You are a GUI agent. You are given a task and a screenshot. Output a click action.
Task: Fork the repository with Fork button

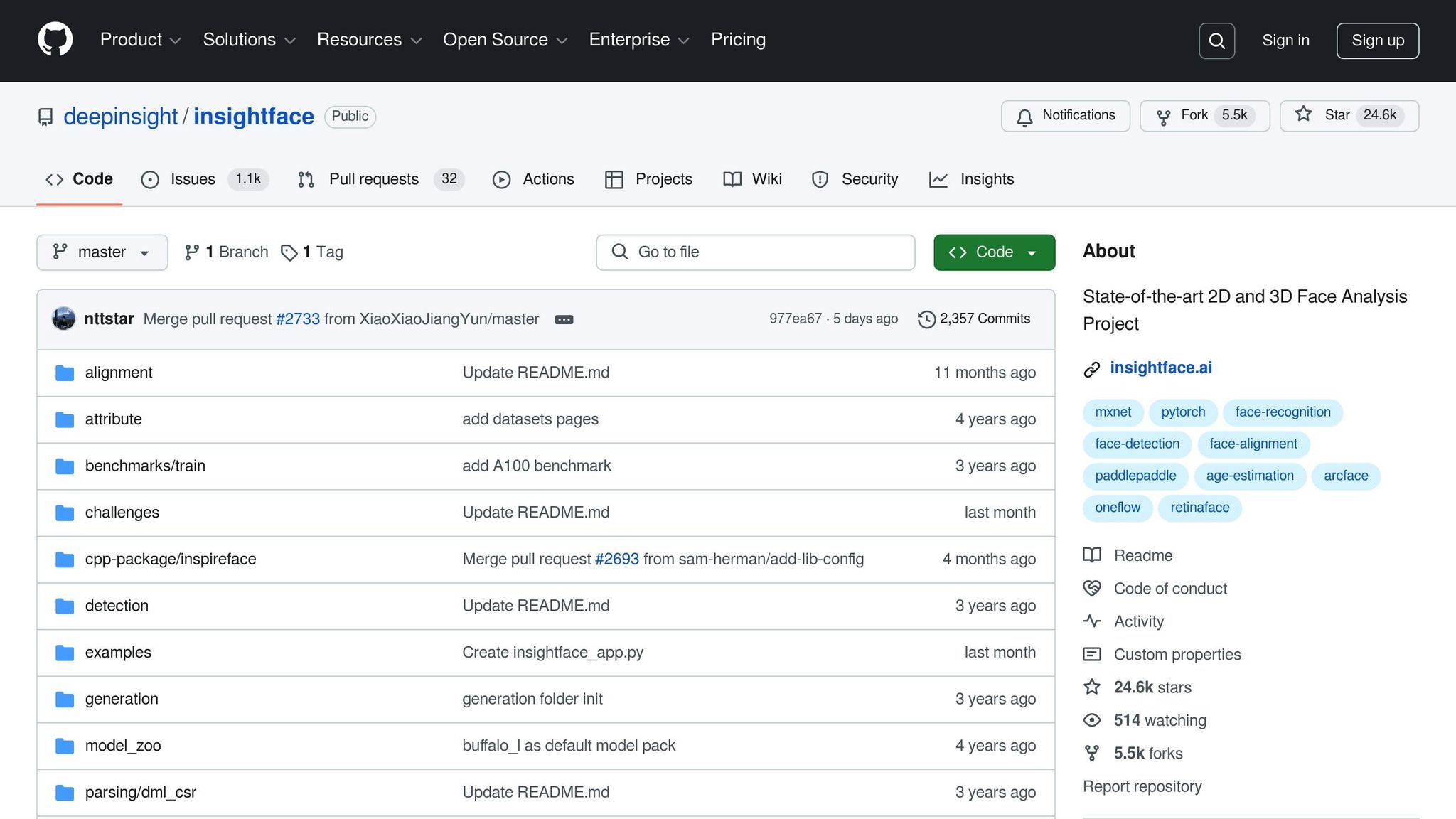[1204, 116]
